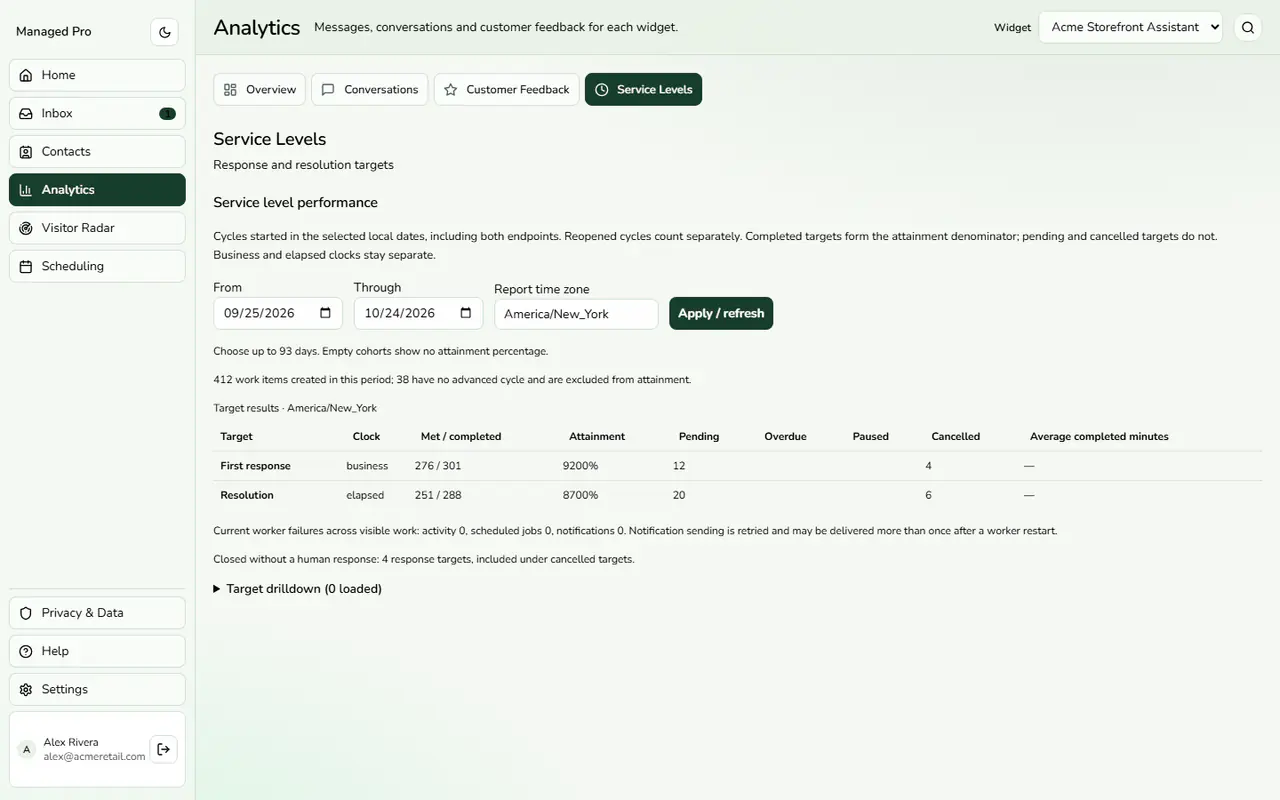This screenshot has height=800, width=1280.
Task: Open the Through date calendar picker
Action: (x=465, y=313)
